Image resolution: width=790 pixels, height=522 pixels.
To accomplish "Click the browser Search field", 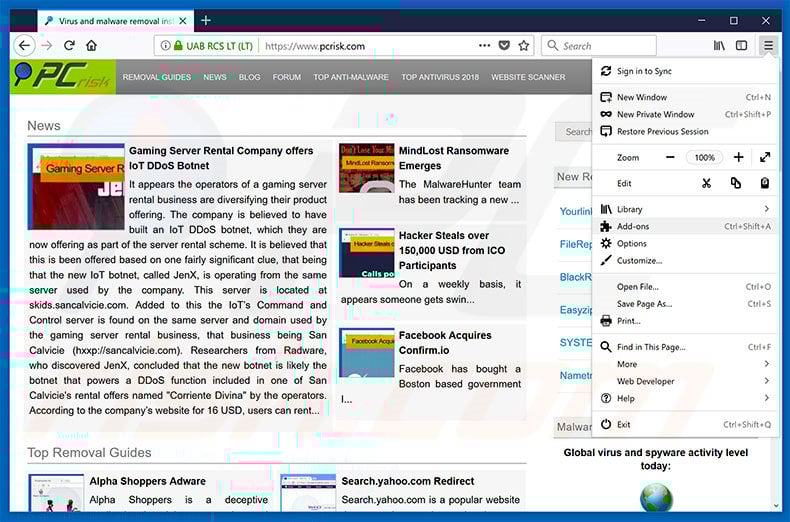I will (x=599, y=46).
